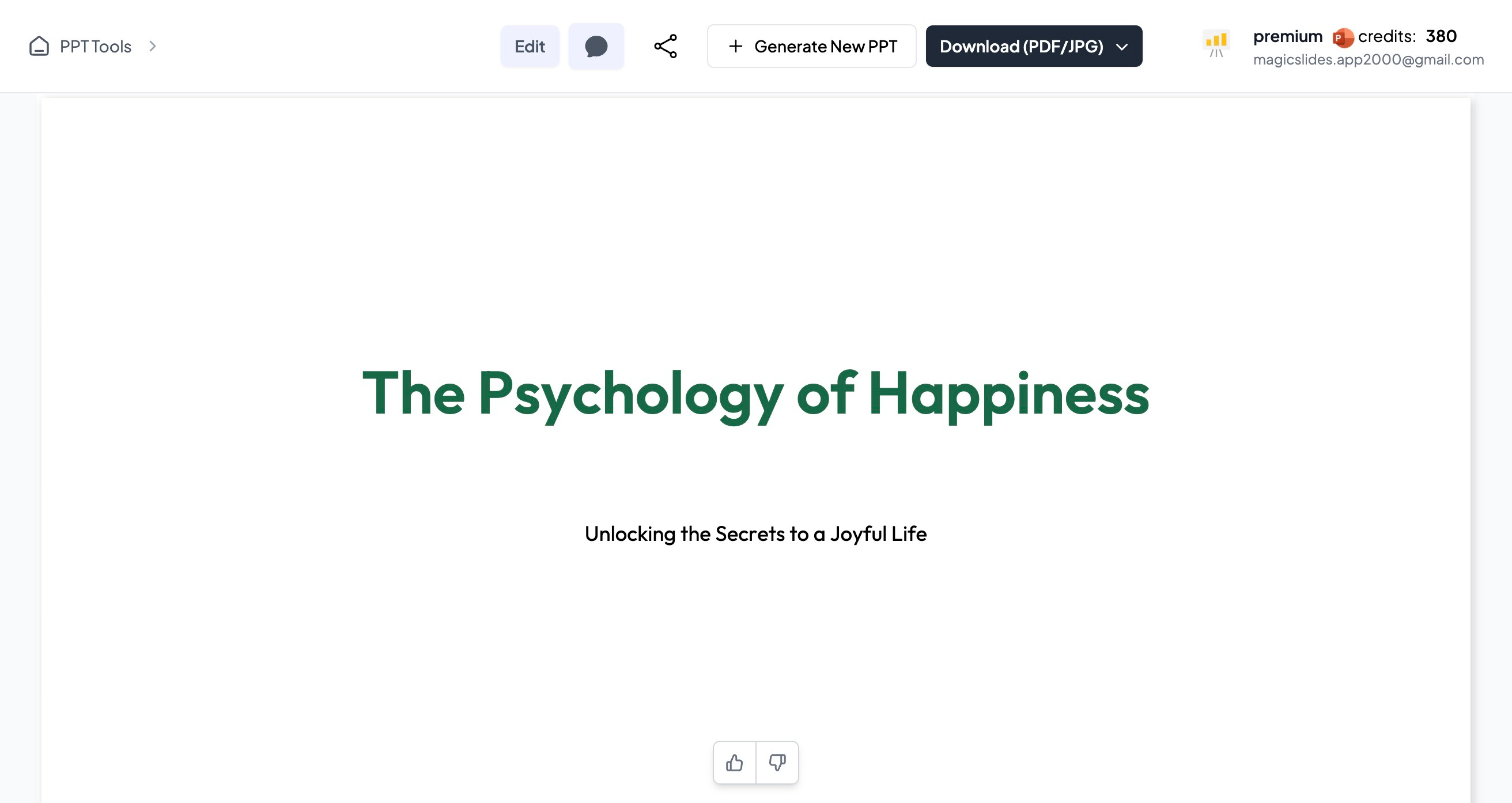1512x803 pixels.
Task: Click the PowerPoint credits icon
Action: (1343, 37)
